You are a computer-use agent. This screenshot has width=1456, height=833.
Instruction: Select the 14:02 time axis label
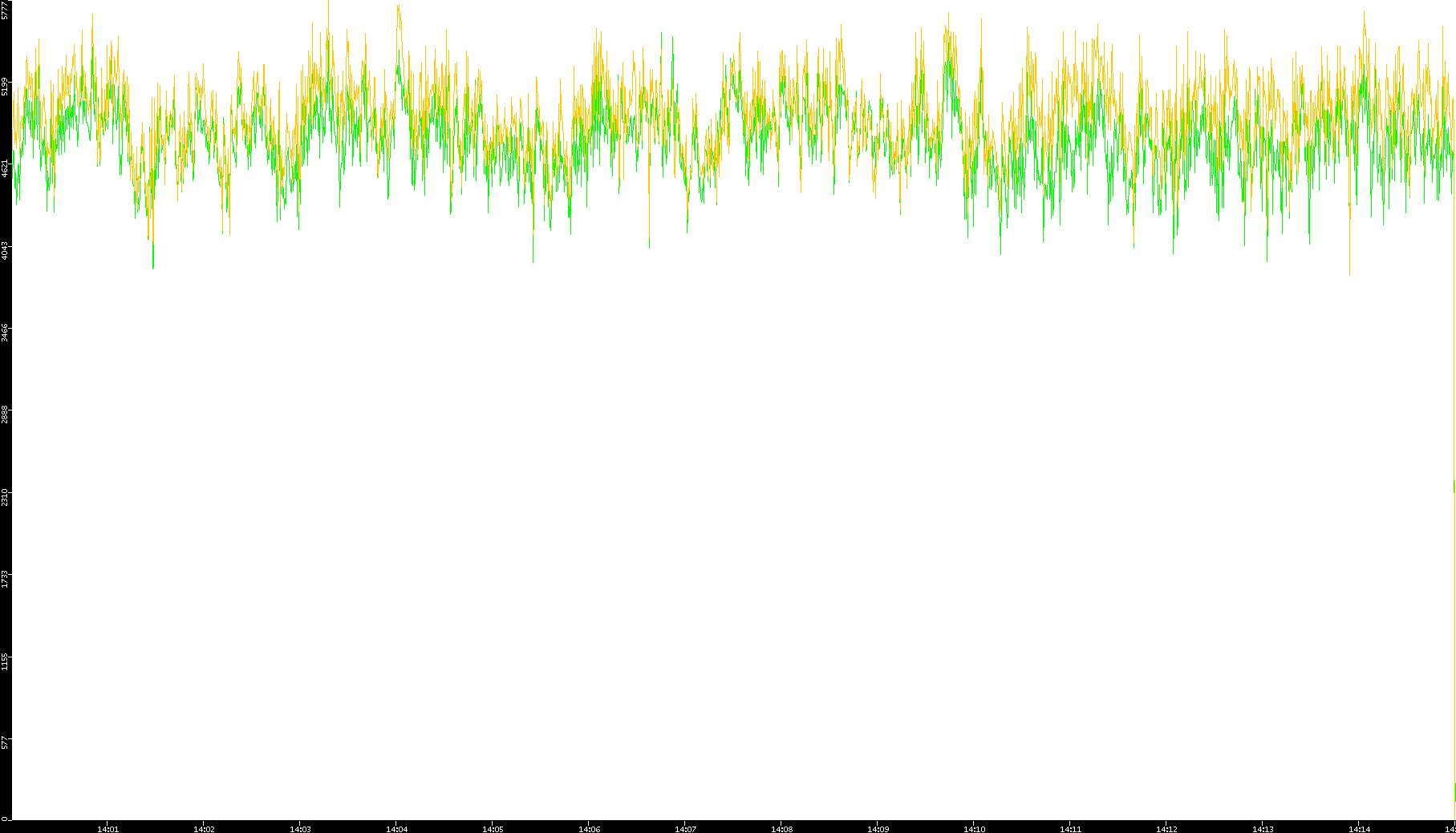[204, 829]
